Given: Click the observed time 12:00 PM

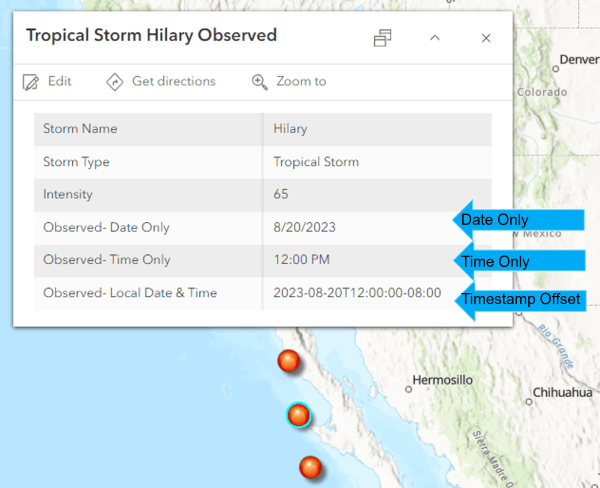Looking at the screenshot, I should click(301, 260).
